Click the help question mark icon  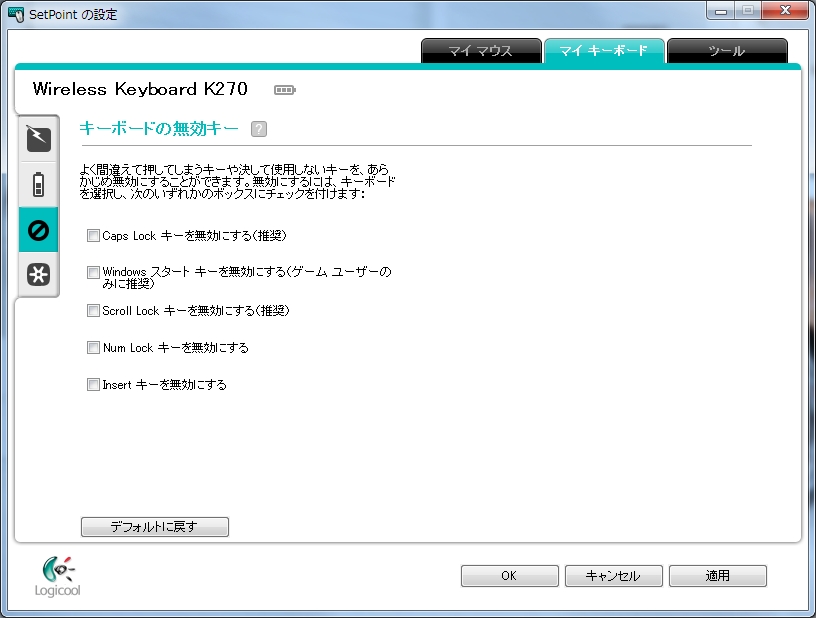click(259, 129)
